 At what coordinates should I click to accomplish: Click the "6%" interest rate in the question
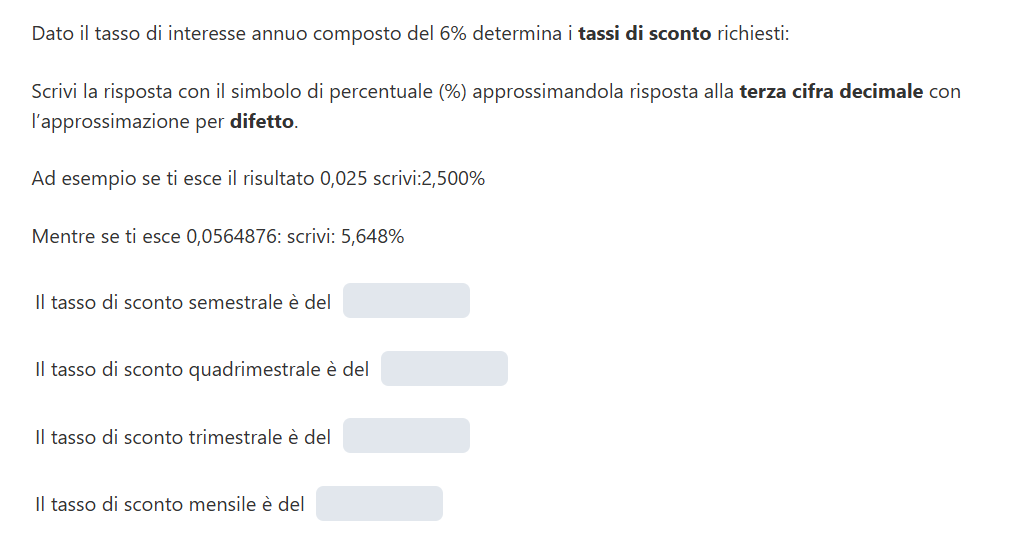coord(451,34)
